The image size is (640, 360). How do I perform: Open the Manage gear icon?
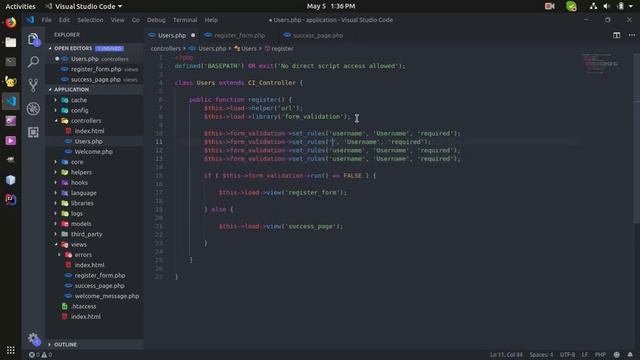pyautogui.click(x=33, y=338)
